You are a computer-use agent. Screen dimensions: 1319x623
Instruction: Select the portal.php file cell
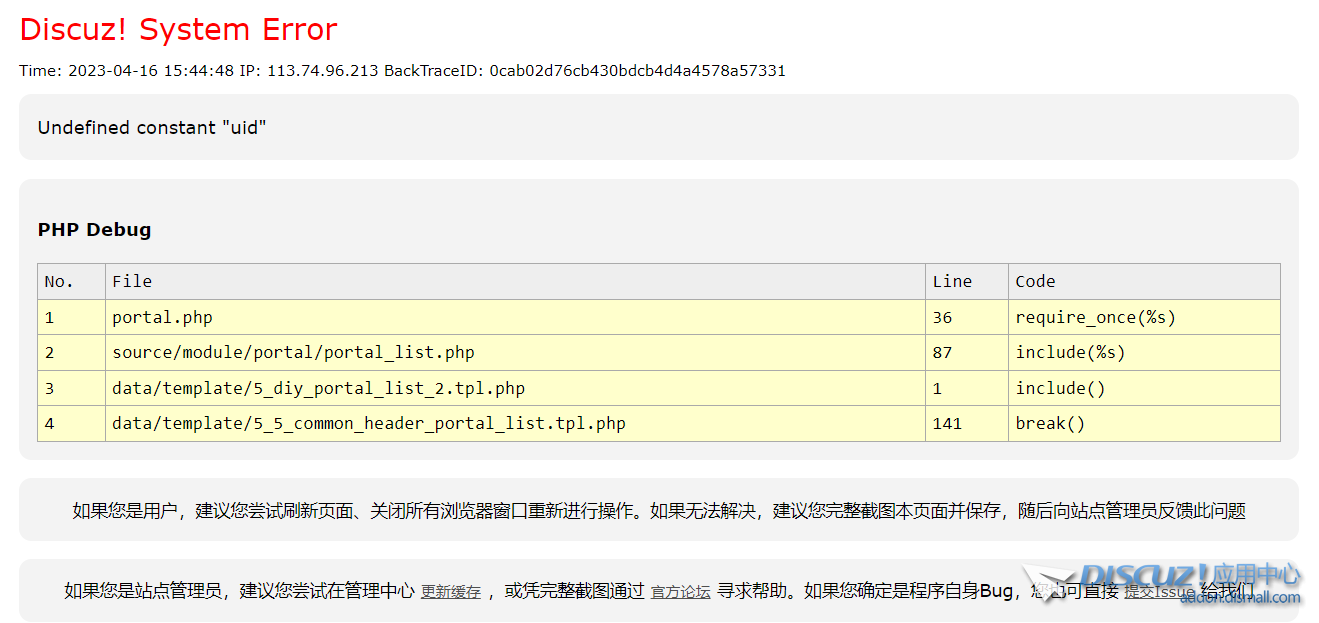click(x=162, y=318)
